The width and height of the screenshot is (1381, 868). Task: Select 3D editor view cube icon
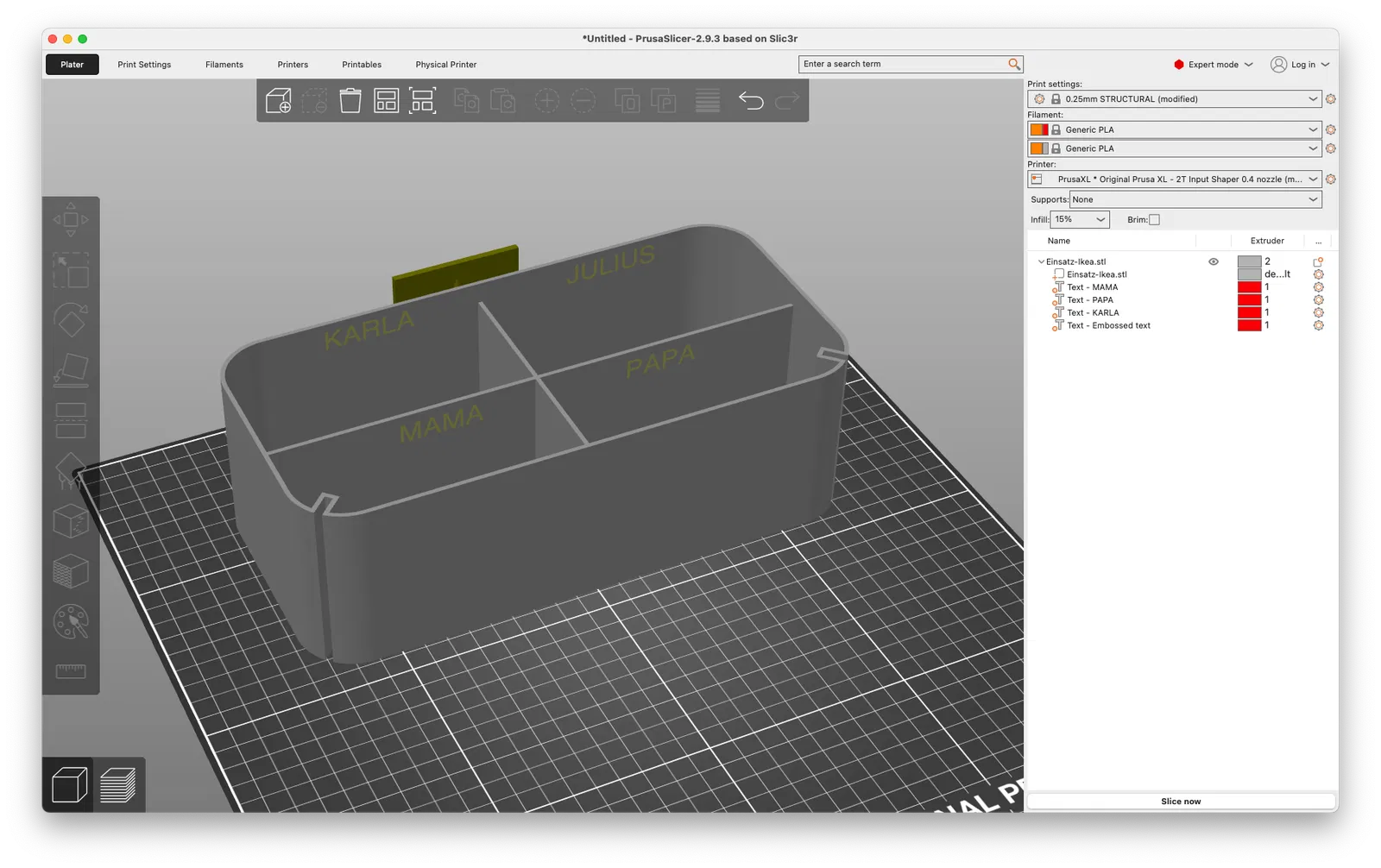[x=70, y=785]
